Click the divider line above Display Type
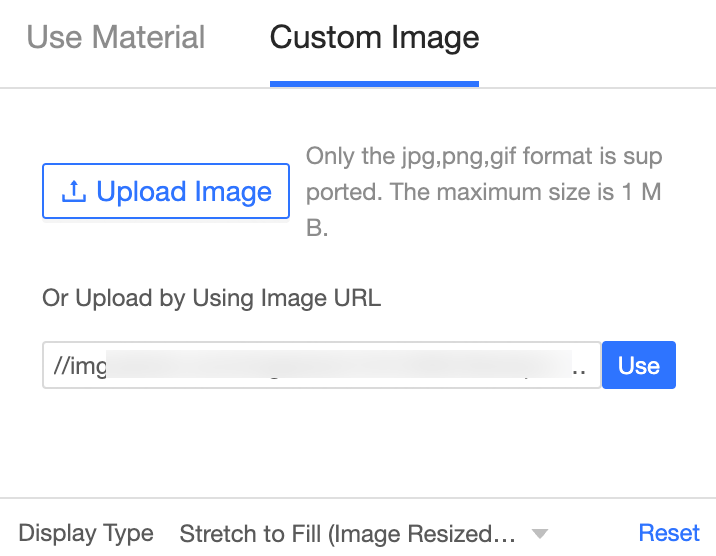Viewport: 716px width, 556px height. point(358,498)
